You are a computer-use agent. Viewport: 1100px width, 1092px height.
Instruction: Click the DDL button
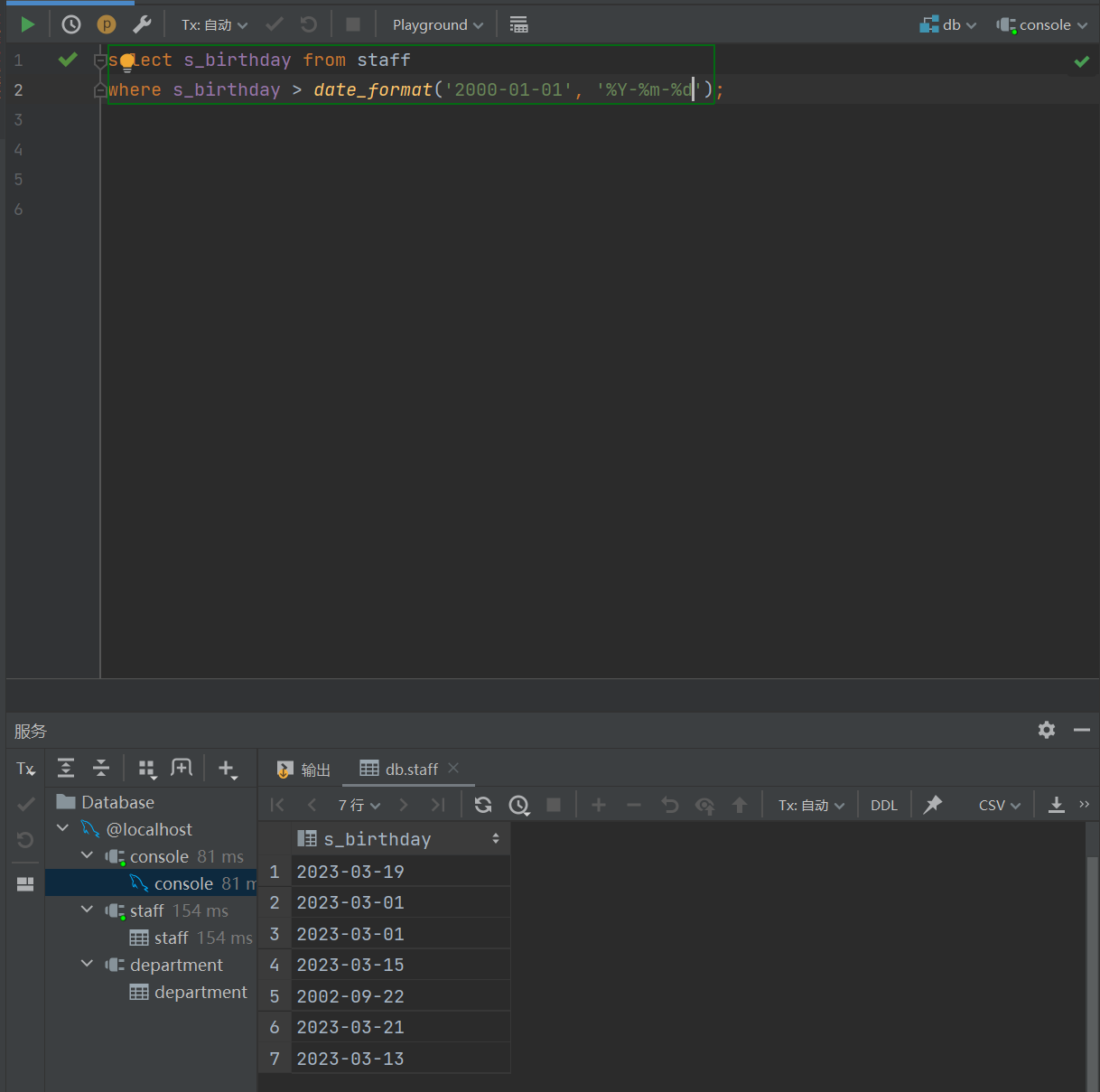884,805
